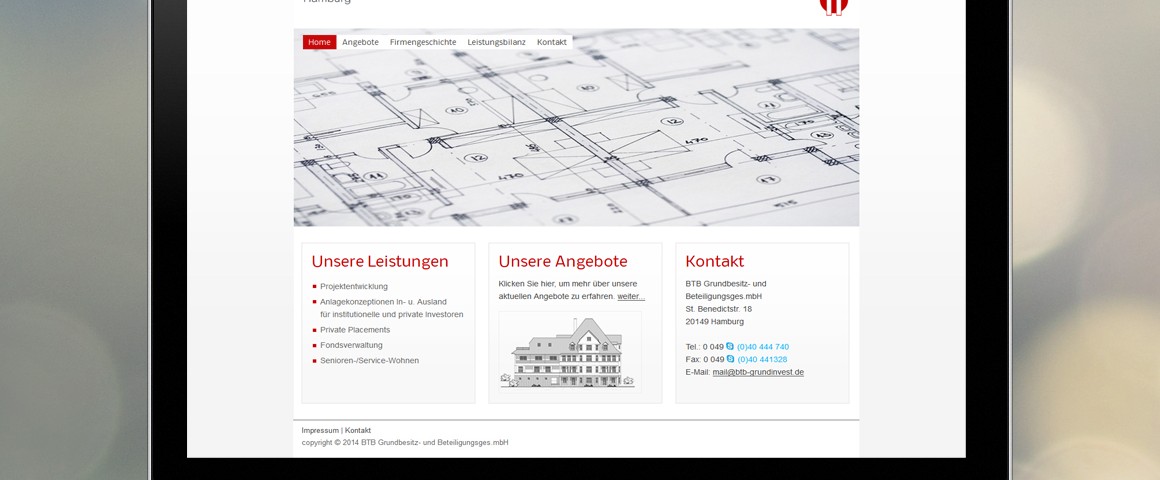Call the phone number (0)40 444 740
This screenshot has height=480, width=1160.
pyautogui.click(x=763, y=347)
